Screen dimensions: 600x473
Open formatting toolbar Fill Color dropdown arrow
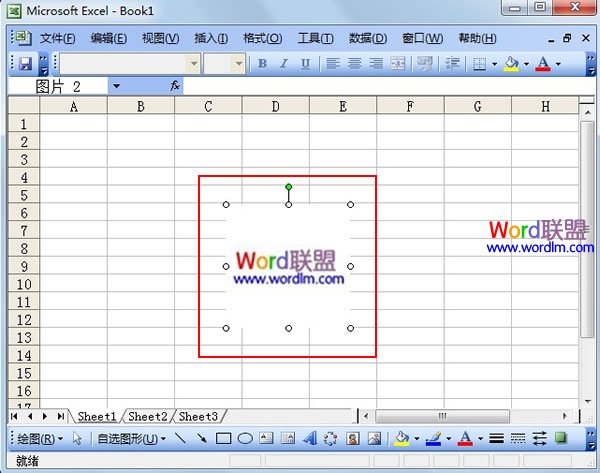(x=527, y=64)
